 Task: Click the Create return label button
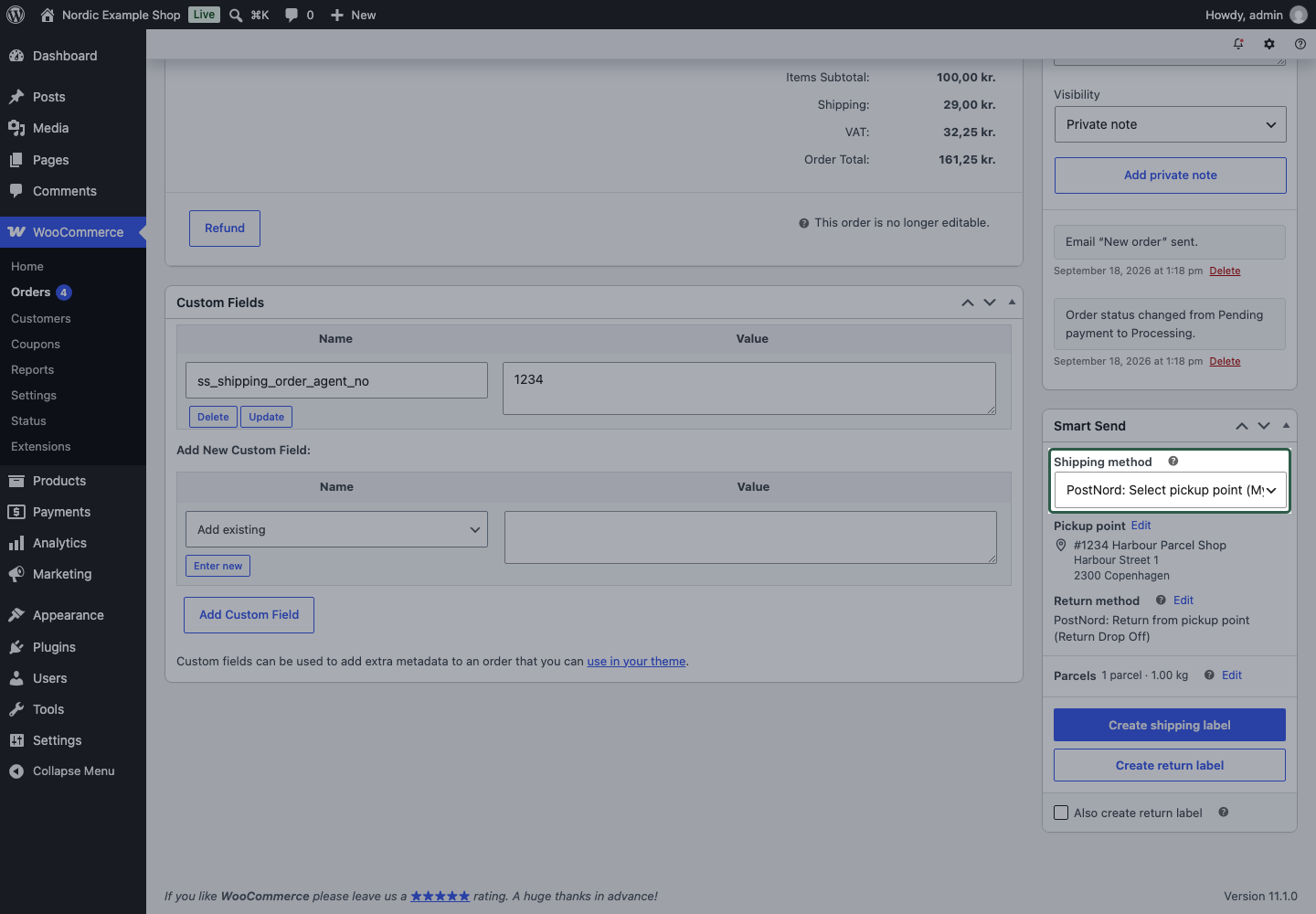pos(1170,765)
